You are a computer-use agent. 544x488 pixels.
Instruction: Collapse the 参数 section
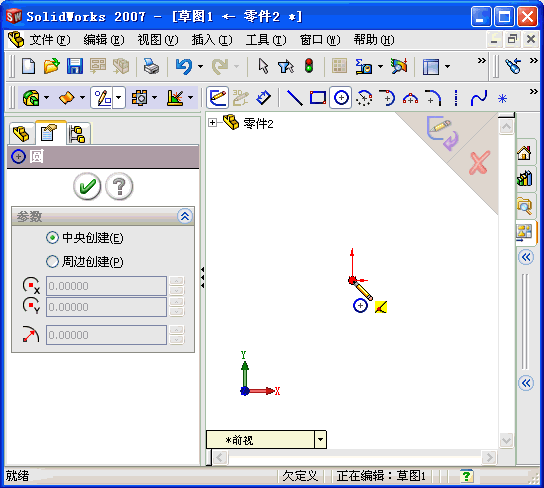point(185,216)
